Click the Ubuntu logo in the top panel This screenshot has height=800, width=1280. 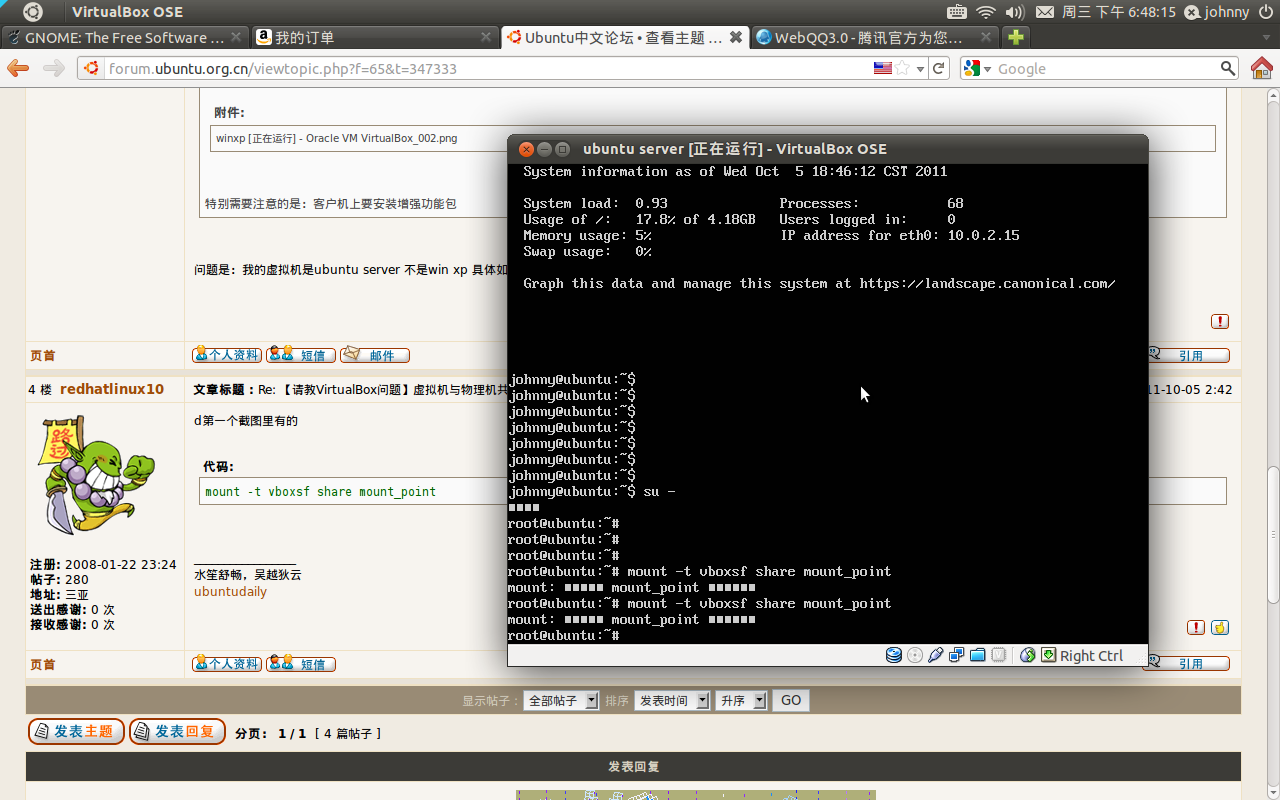tap(33, 12)
